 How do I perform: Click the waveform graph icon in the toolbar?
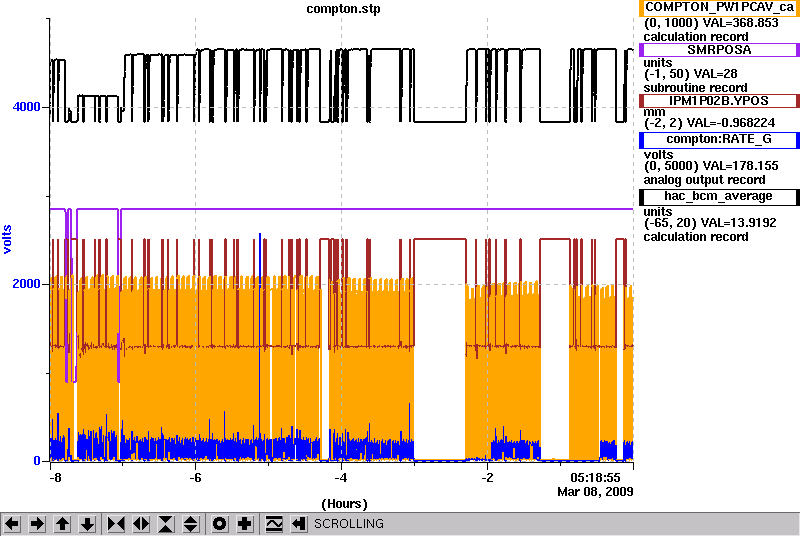coord(274,524)
